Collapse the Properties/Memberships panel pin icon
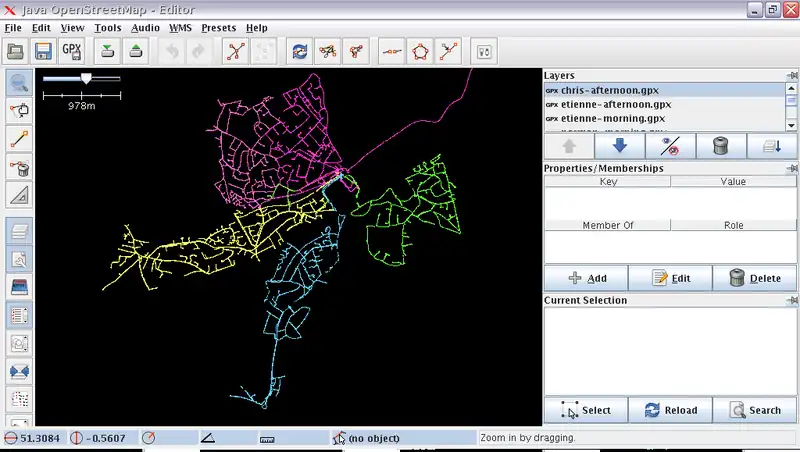Image resolution: width=800 pixels, height=452 pixels. [x=792, y=168]
